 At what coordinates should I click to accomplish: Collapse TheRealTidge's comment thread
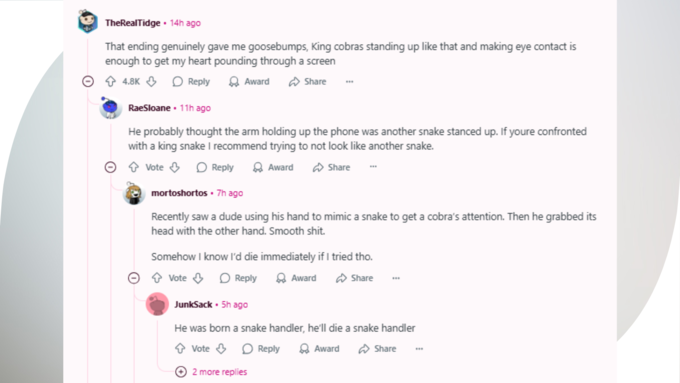coord(88,82)
